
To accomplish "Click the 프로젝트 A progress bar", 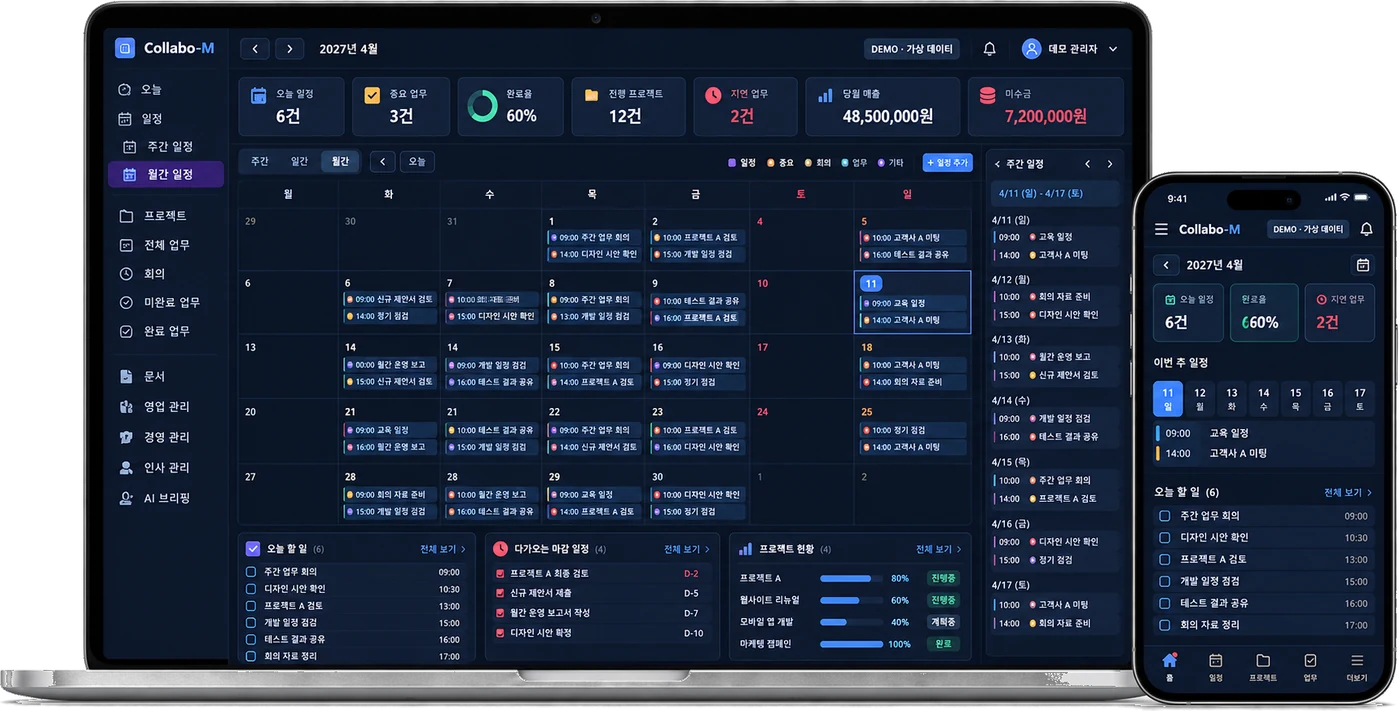I will coord(850,578).
